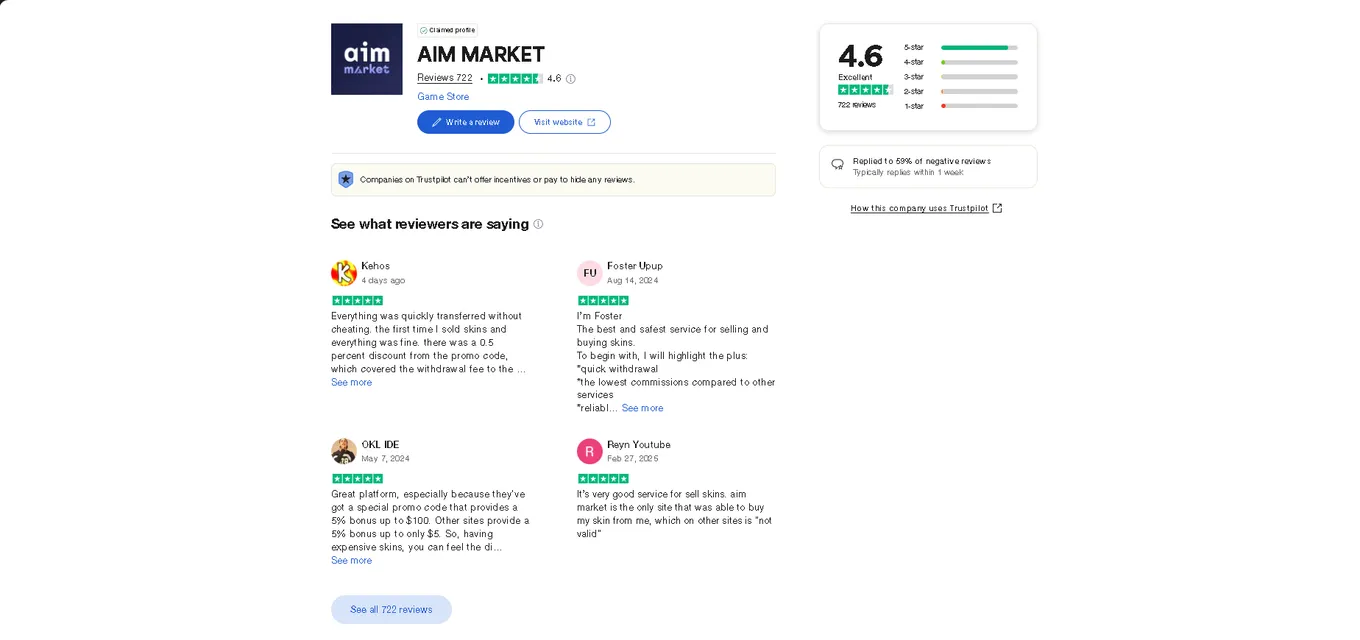Click the Visit website button
Viewport: 1360px width, 640px height.
565,122
